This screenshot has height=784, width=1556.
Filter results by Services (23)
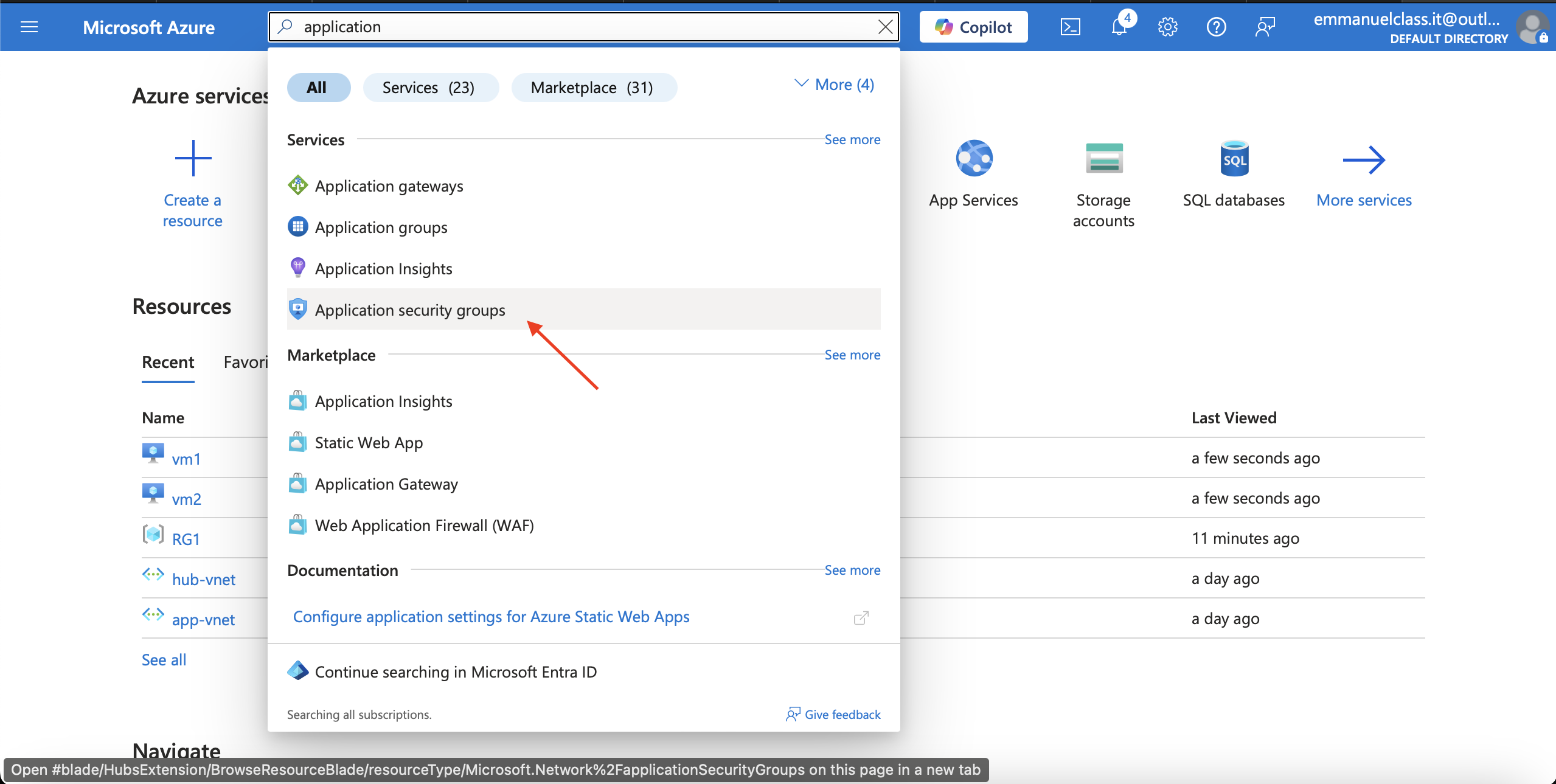[431, 88]
